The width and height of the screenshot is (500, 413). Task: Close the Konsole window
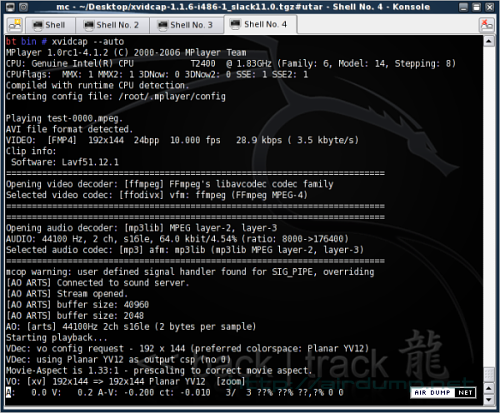tap(490, 7)
